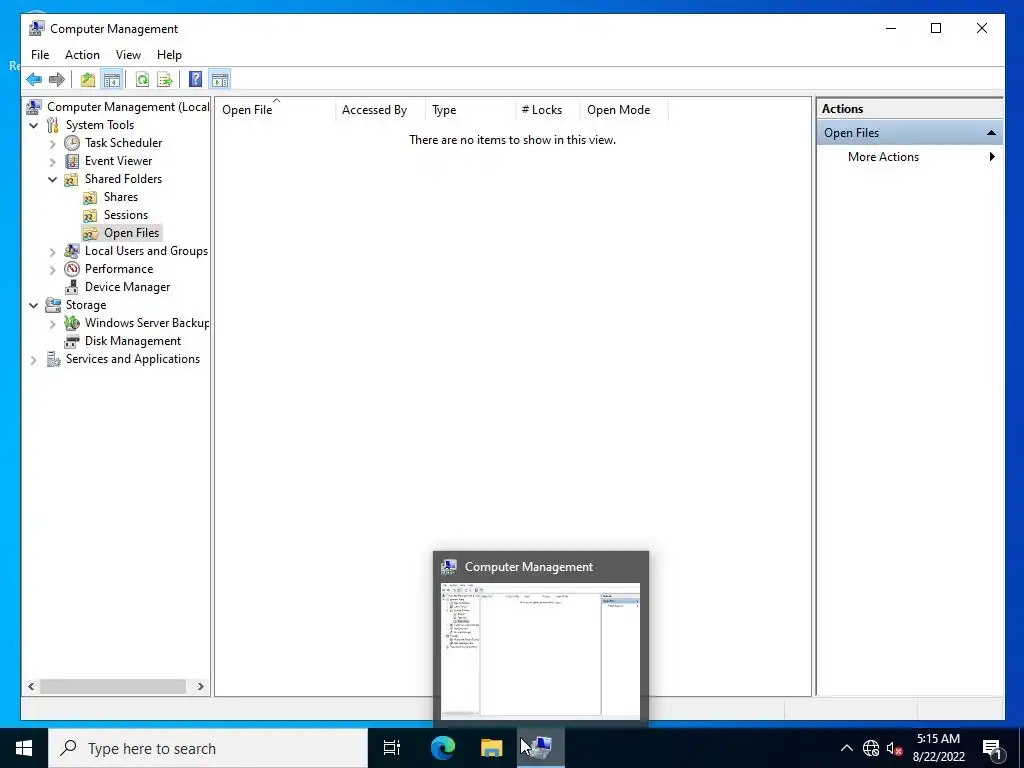Image resolution: width=1024 pixels, height=768 pixels.
Task: Click the Windows Start button
Action: point(24,748)
